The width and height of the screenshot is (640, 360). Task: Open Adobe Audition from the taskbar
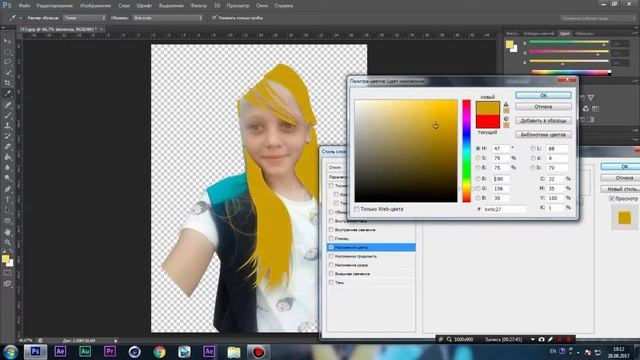85,351
